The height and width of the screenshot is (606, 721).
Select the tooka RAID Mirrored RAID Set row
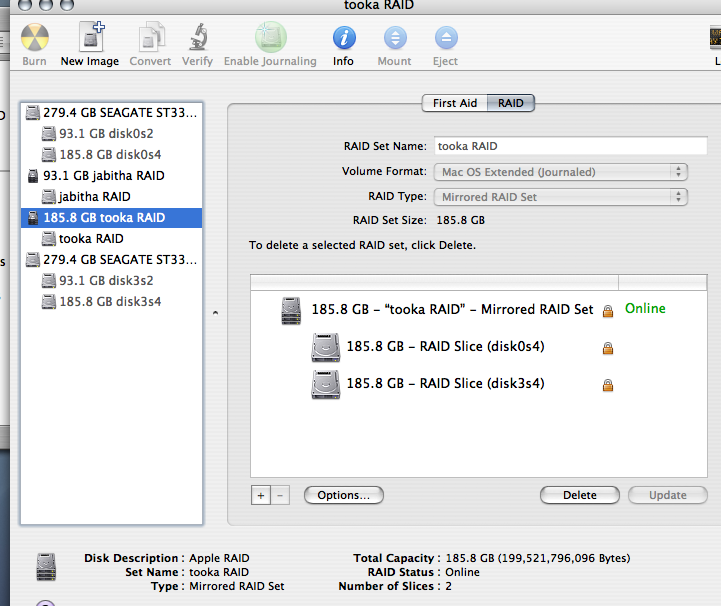[478, 309]
